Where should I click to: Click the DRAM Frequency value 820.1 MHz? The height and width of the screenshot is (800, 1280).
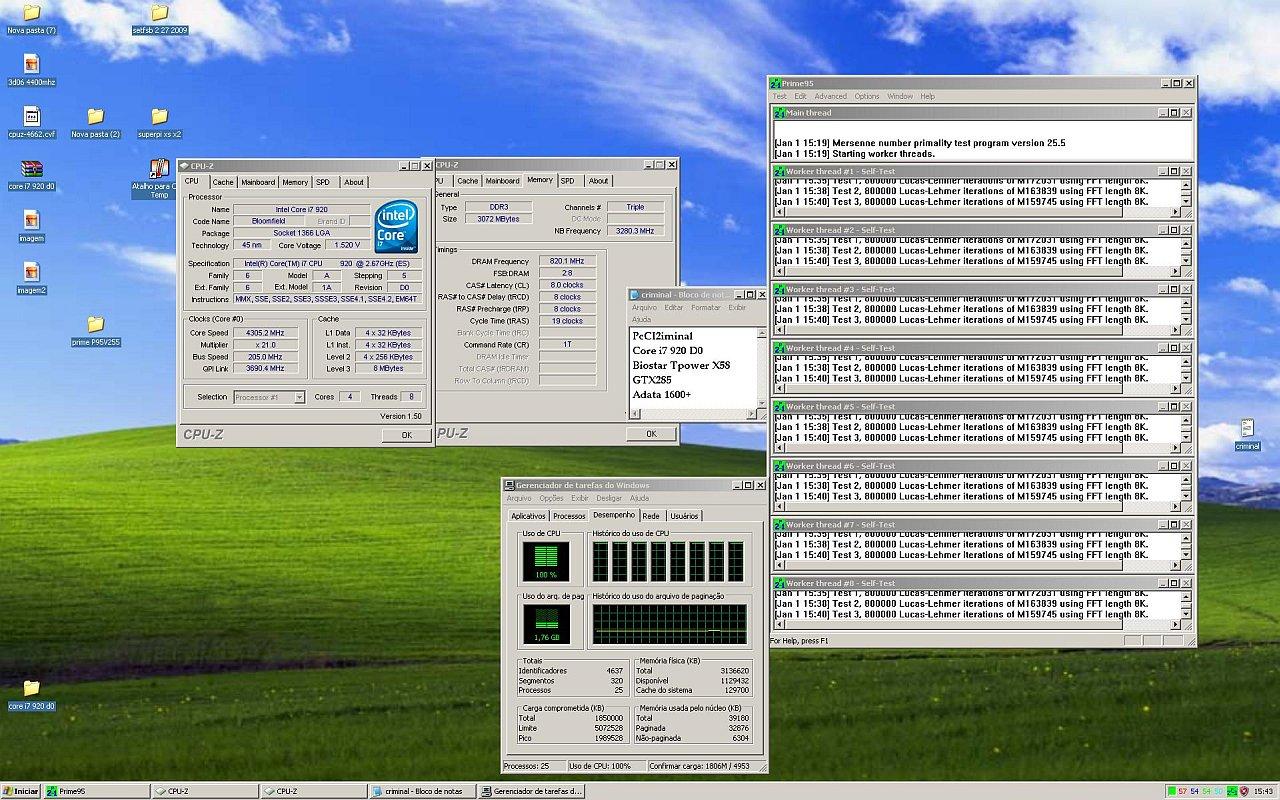[x=567, y=261]
